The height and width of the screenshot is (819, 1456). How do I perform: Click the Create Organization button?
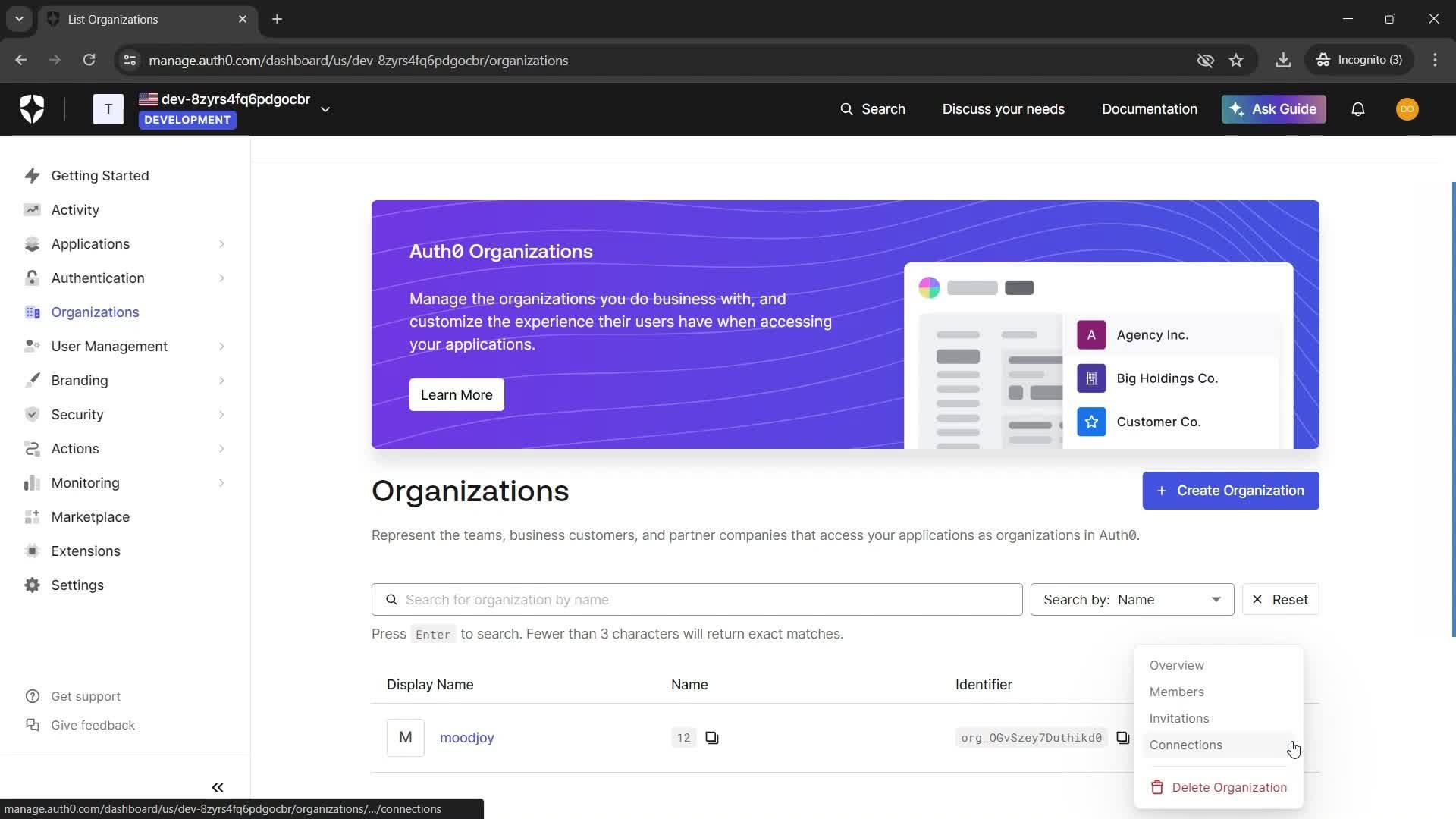point(1231,491)
